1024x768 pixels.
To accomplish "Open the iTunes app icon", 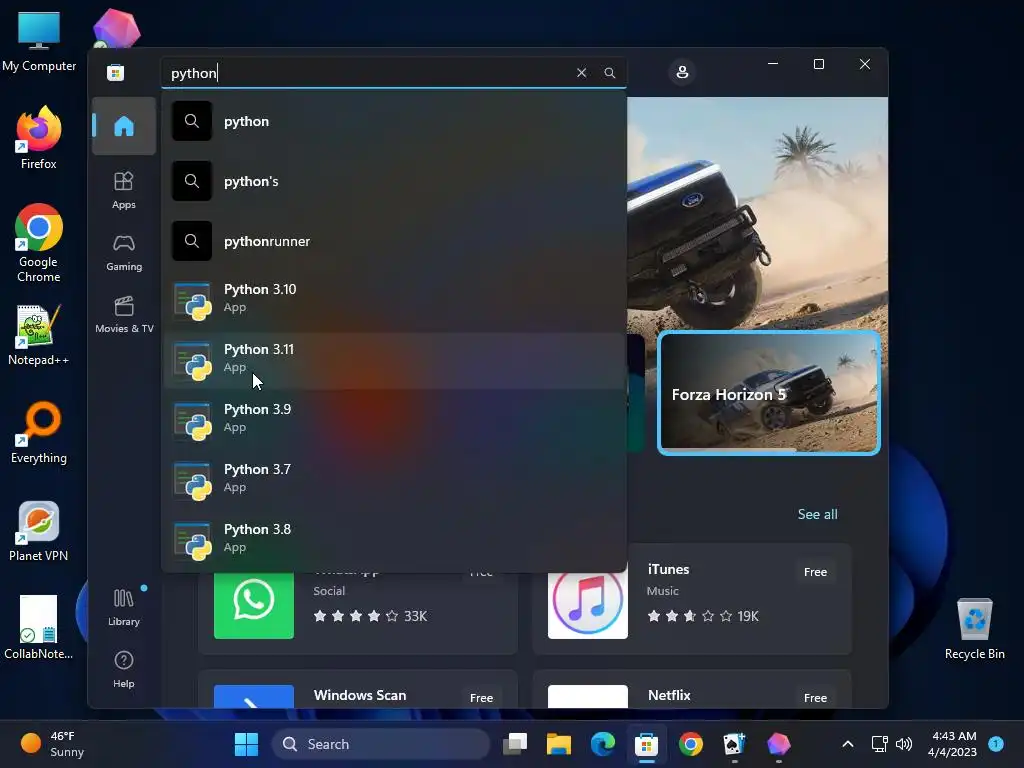I will (x=588, y=601).
